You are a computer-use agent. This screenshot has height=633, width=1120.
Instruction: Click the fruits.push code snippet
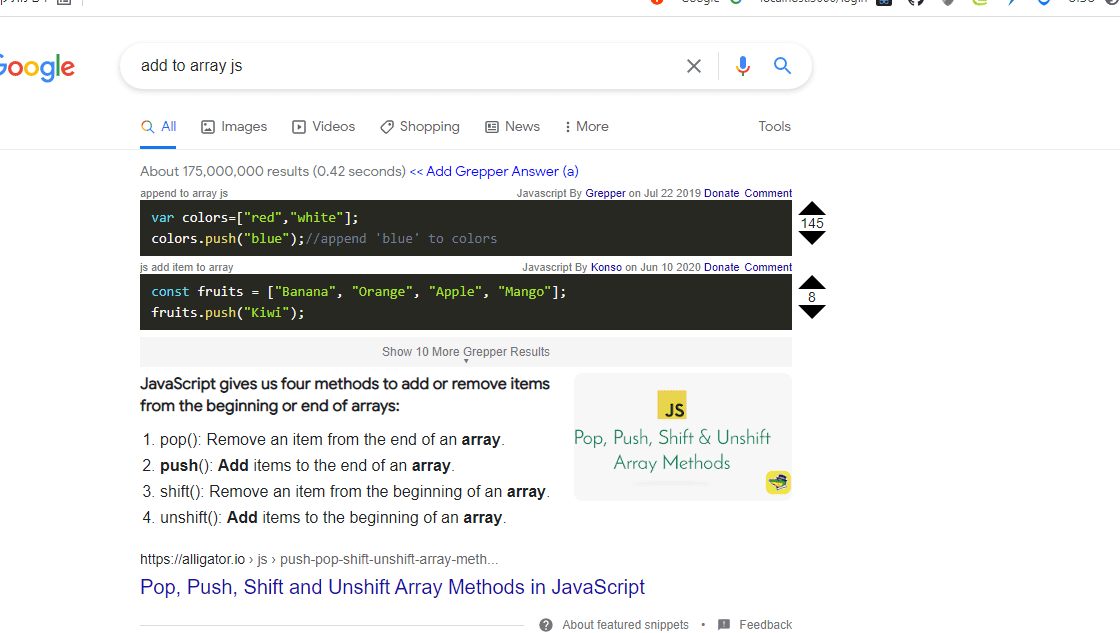tap(466, 302)
